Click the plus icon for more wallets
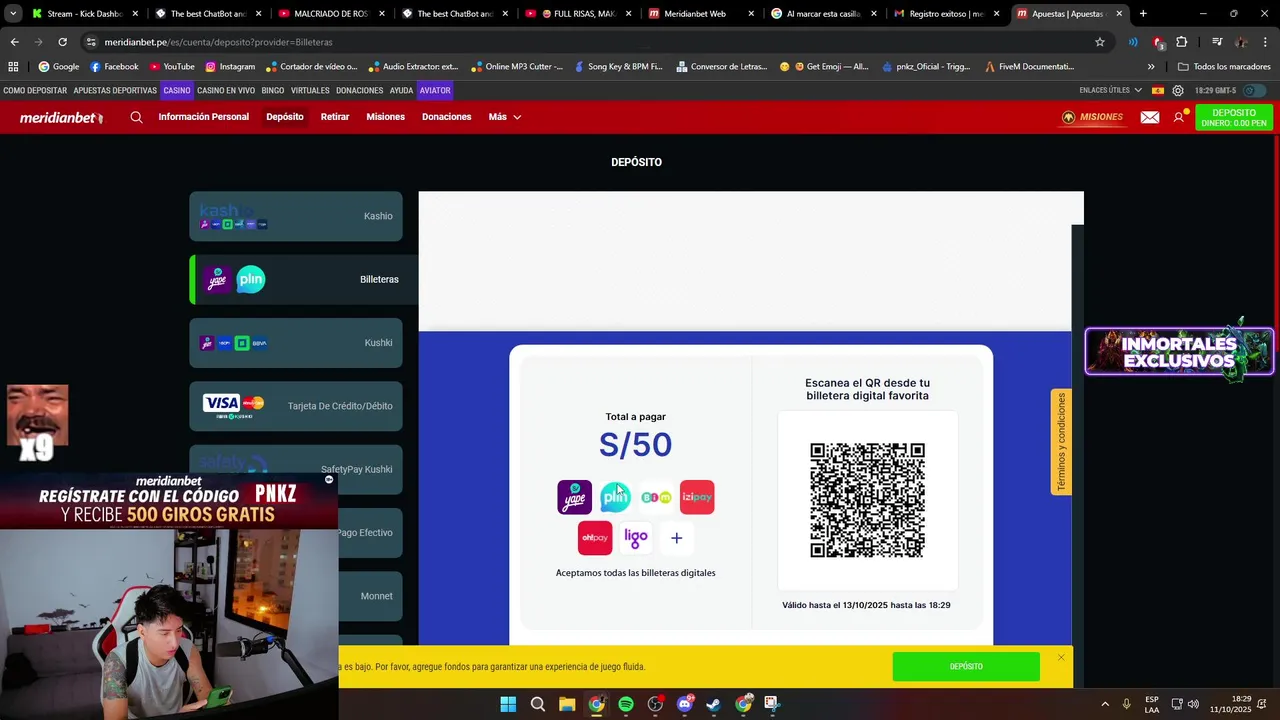This screenshot has width=1280, height=720. [x=677, y=538]
